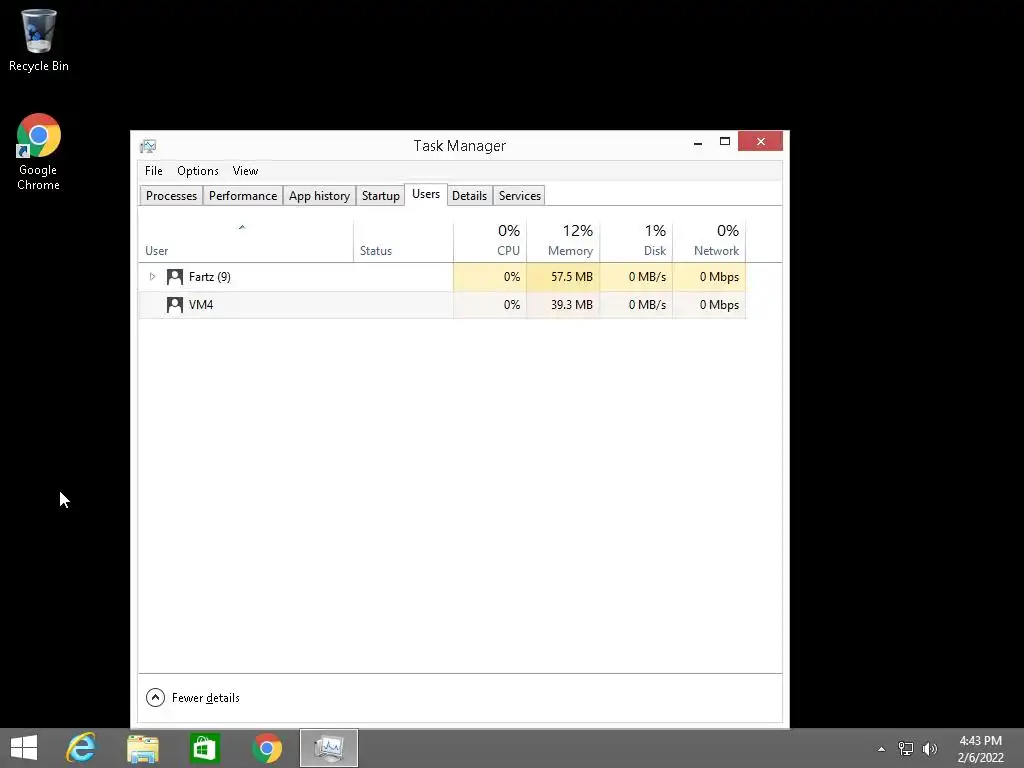Open the Windows Store taskbar icon

point(204,748)
